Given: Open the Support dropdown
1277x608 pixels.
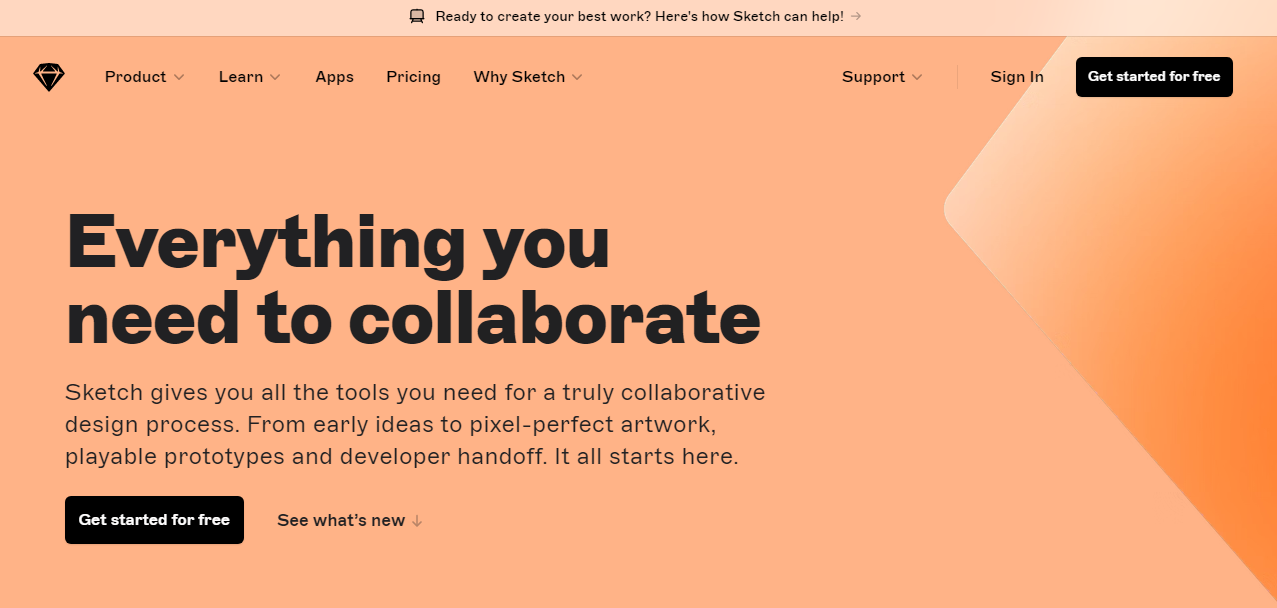Looking at the screenshot, I should pos(882,77).
